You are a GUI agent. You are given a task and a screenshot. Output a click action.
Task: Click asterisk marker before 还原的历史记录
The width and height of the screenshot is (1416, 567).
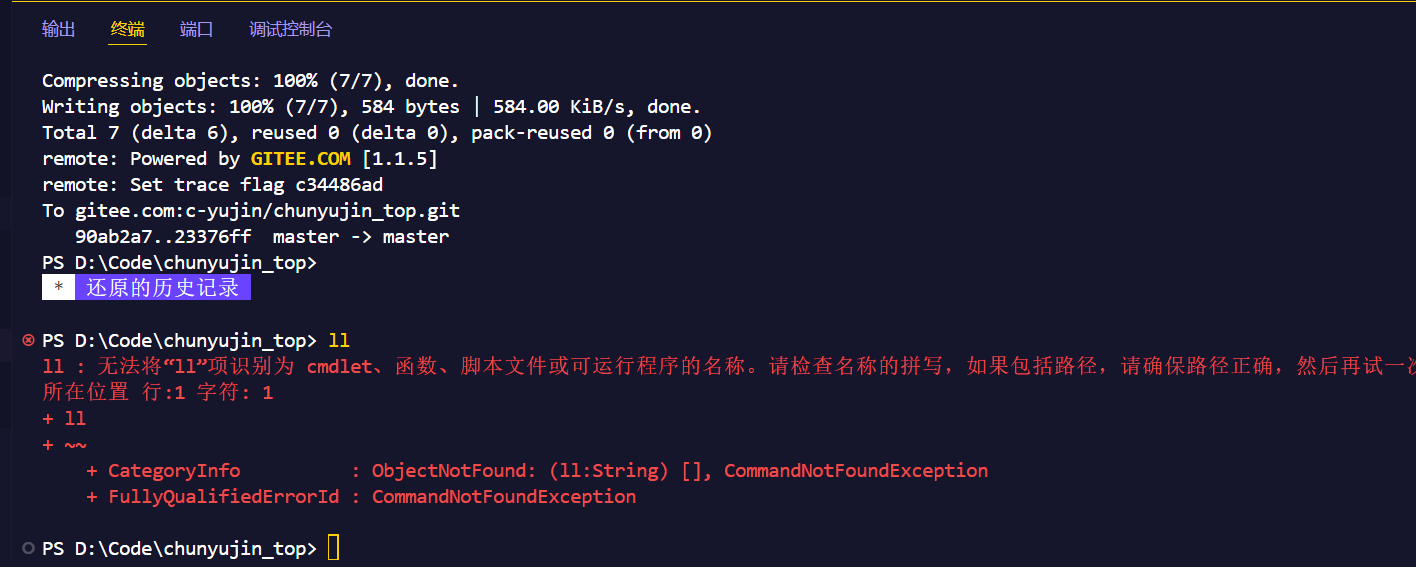click(58, 289)
